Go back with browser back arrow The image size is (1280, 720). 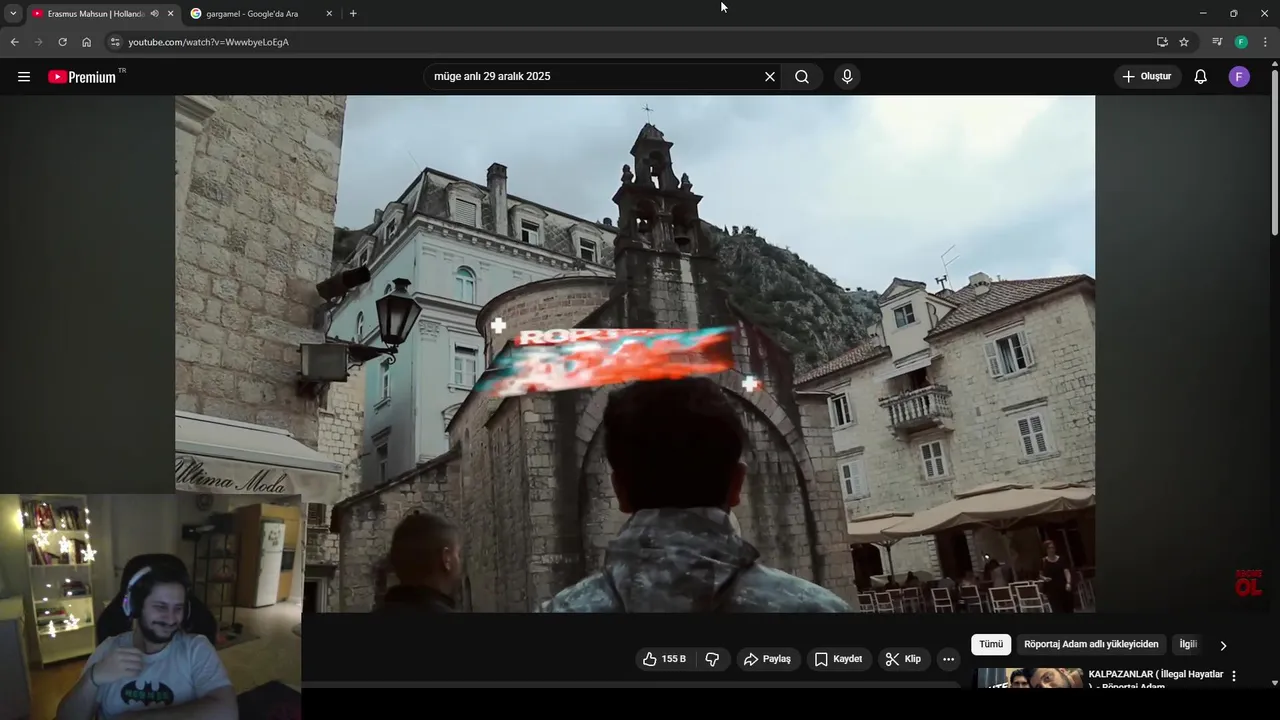pyautogui.click(x=14, y=42)
